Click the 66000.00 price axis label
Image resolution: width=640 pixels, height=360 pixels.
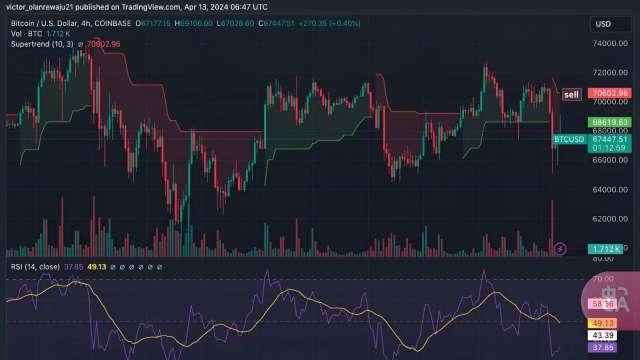pyautogui.click(x=610, y=160)
